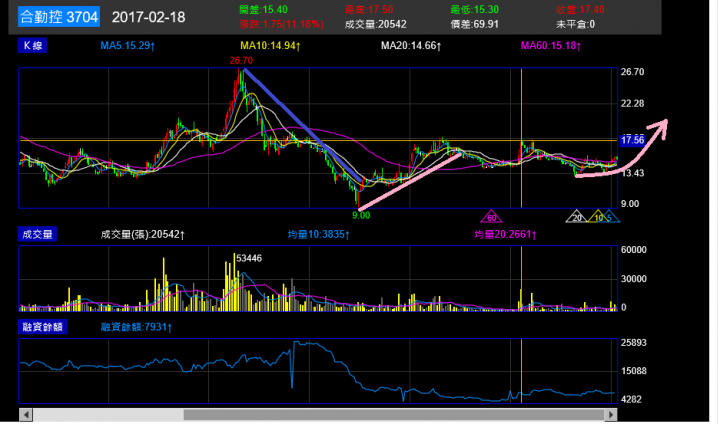Screen dimensions: 720x424
Task: Click the 最高:17.50 header value
Action: pyautogui.click(x=369, y=9)
